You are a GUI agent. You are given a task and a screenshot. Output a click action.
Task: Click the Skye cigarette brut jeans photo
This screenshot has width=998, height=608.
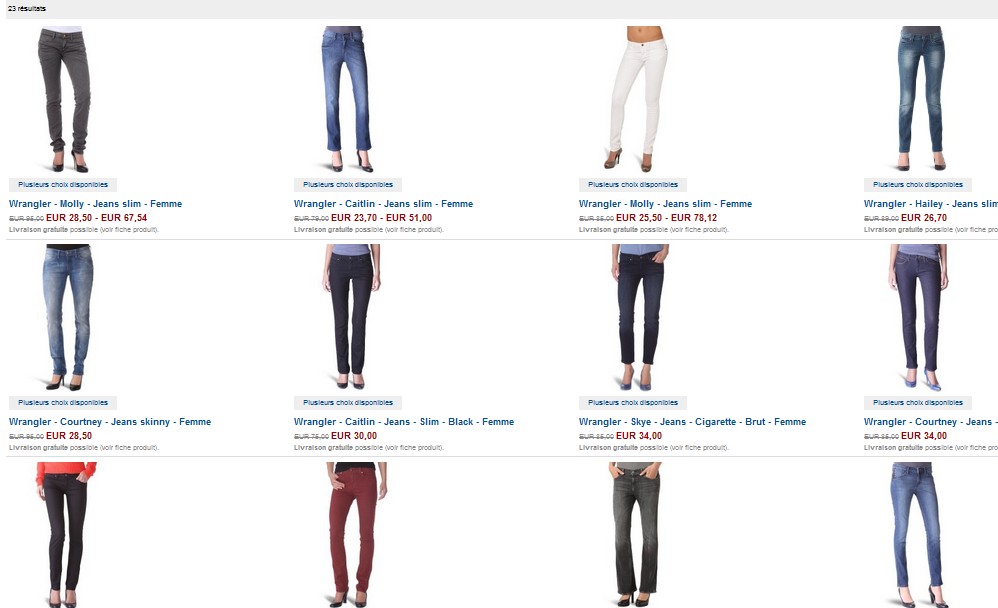(x=638, y=318)
